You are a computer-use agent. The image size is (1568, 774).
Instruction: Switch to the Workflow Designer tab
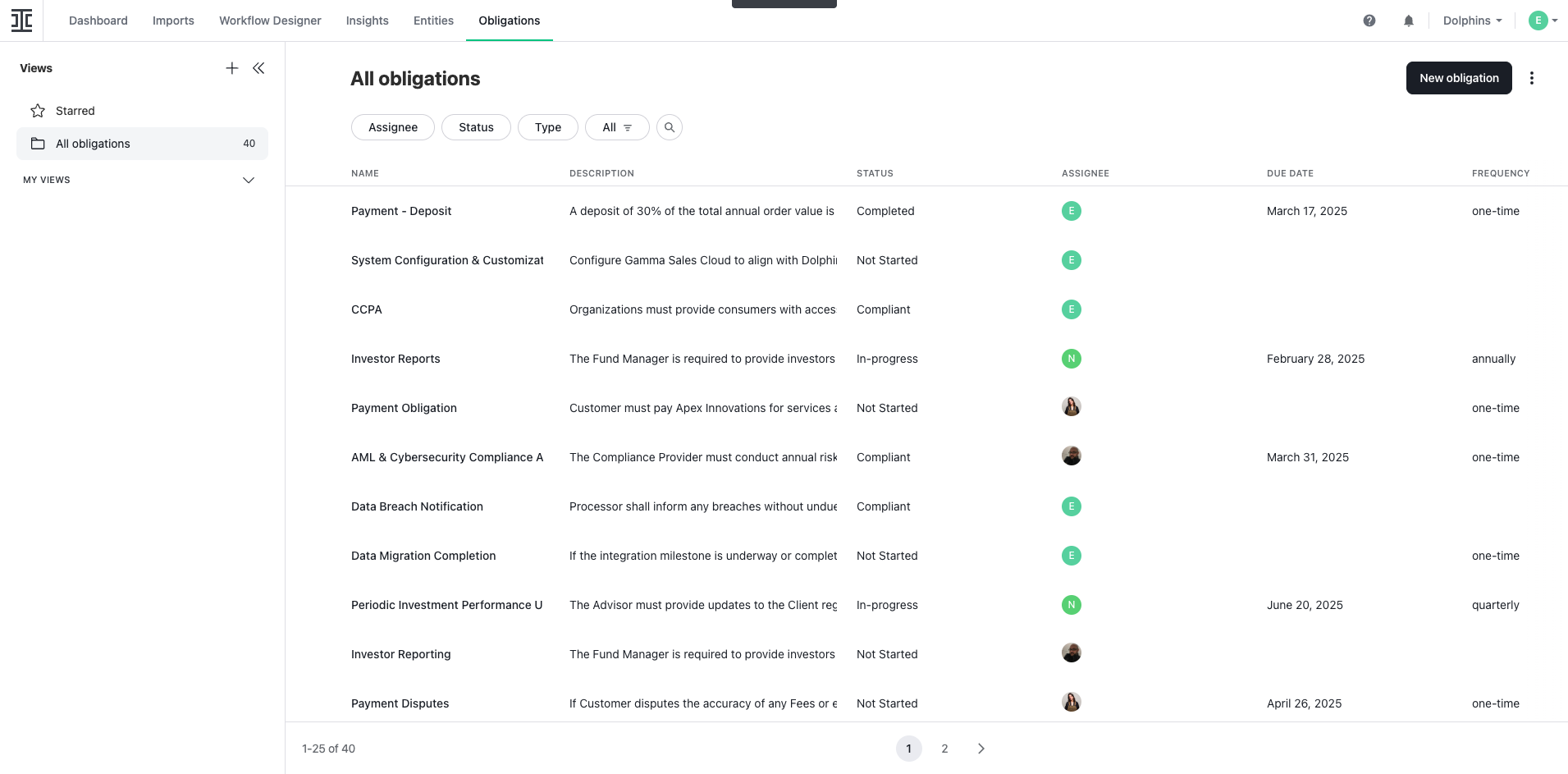270,21
